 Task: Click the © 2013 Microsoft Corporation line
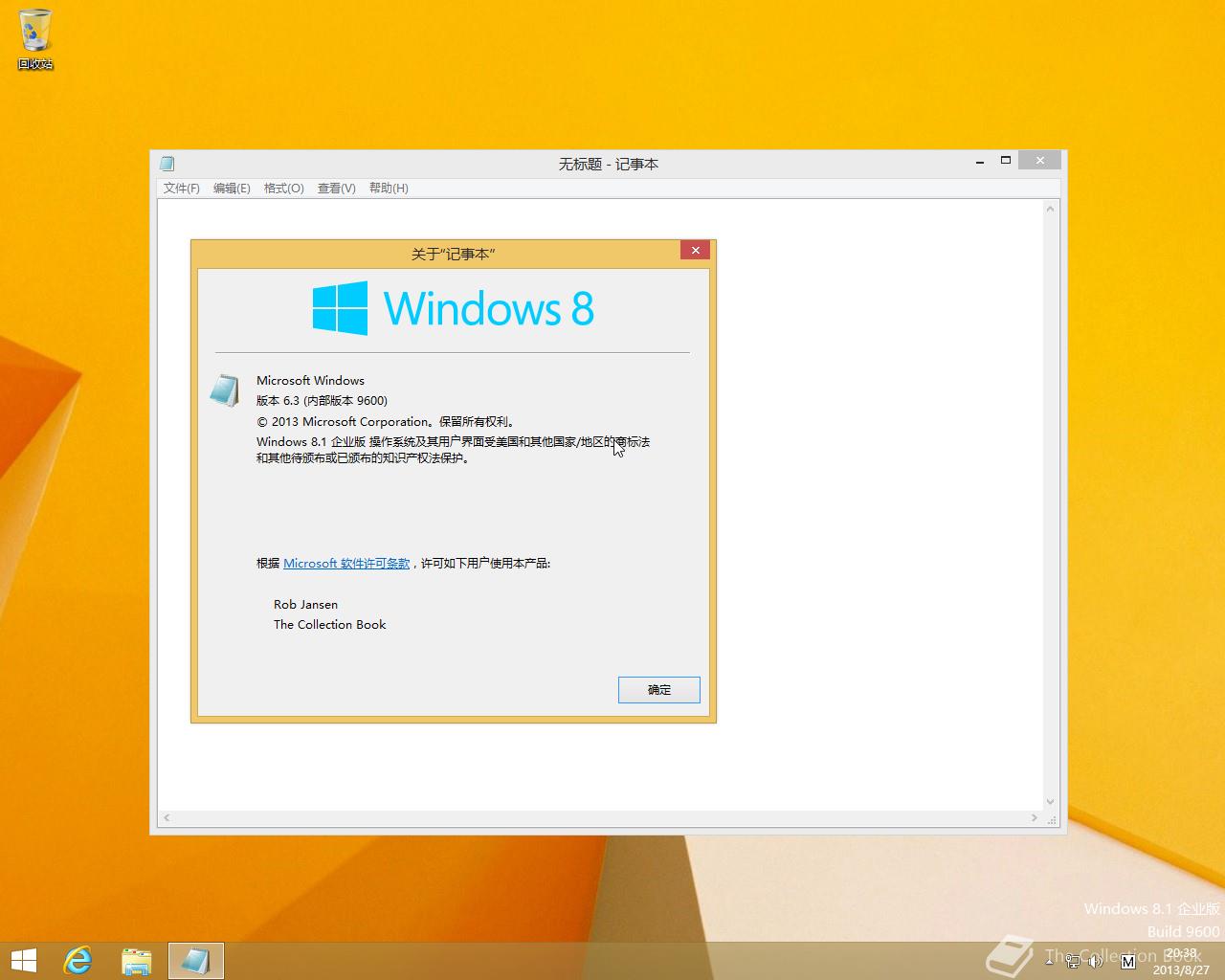coord(387,422)
